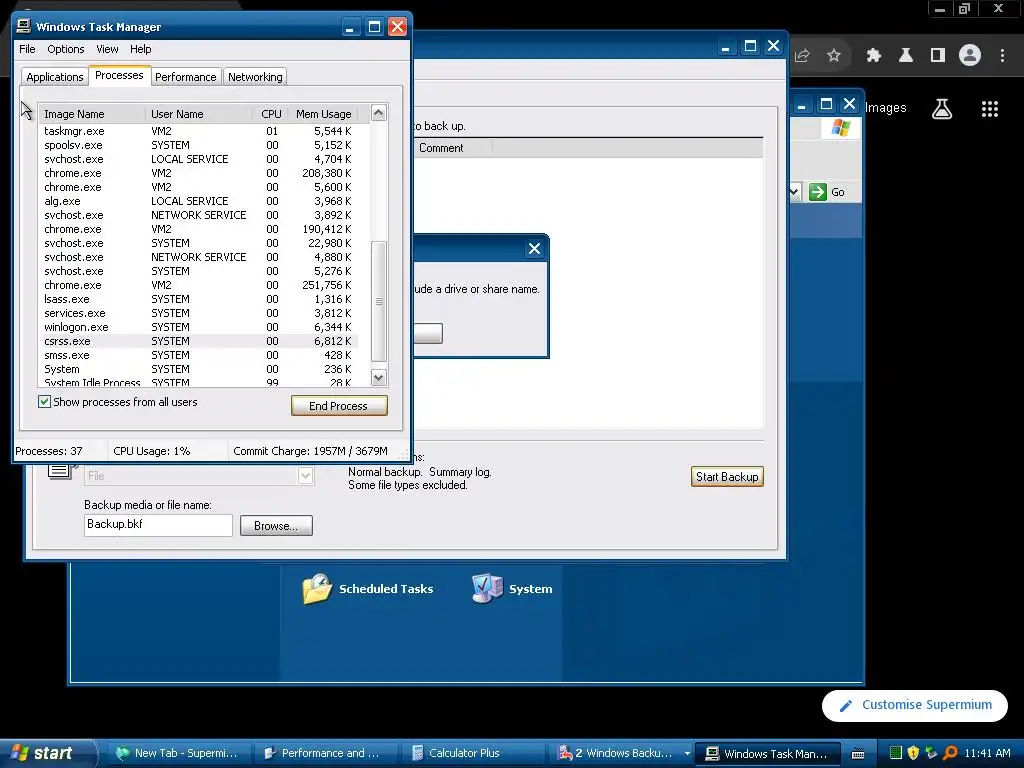1024x768 pixels.
Task: Click the green CPU meter tray icon
Action: point(896,753)
